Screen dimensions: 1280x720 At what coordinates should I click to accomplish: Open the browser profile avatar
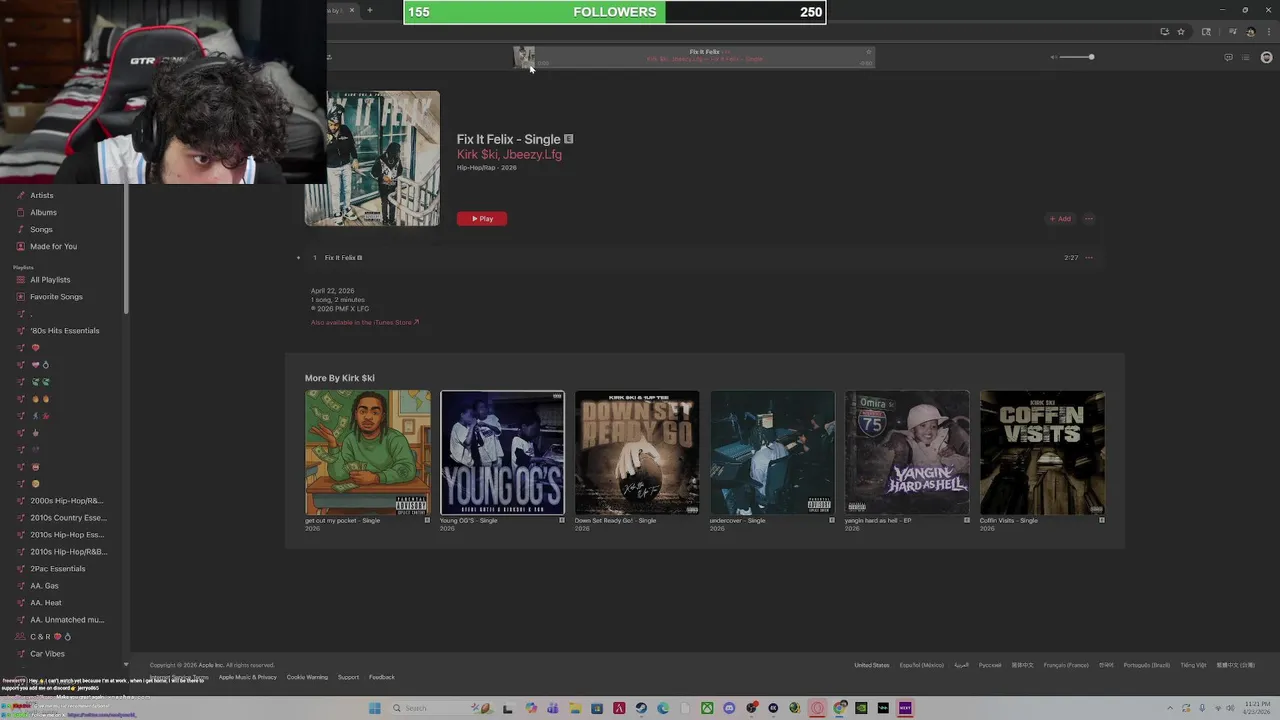pyautogui.click(x=1250, y=32)
